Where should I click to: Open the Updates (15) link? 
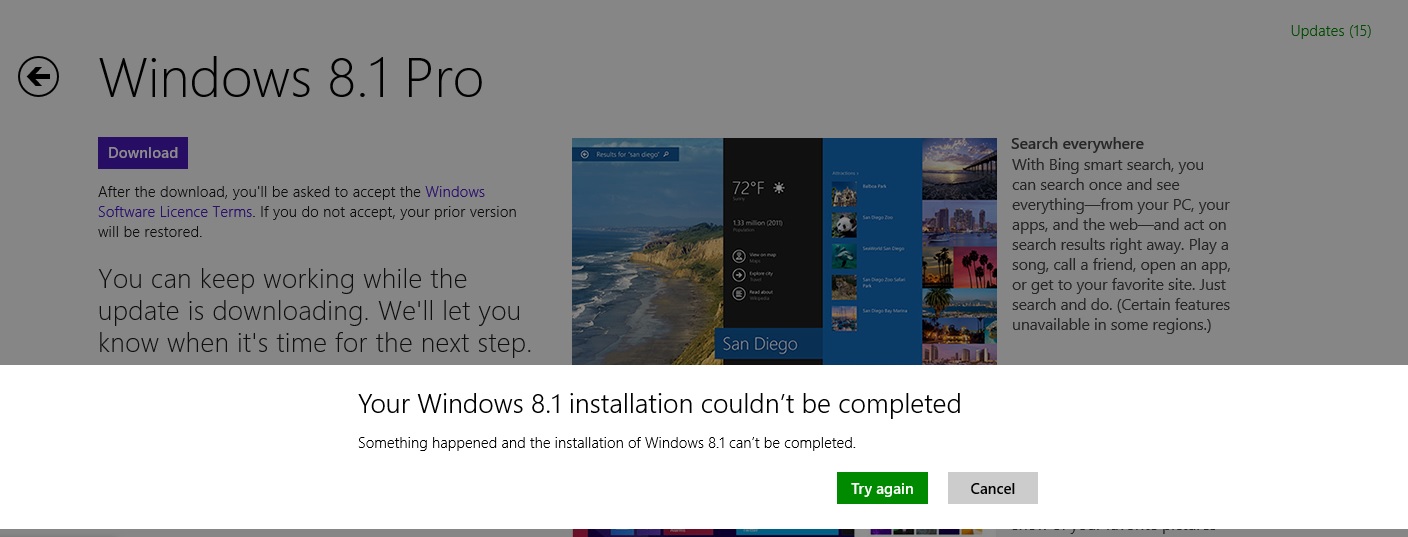coord(1330,31)
